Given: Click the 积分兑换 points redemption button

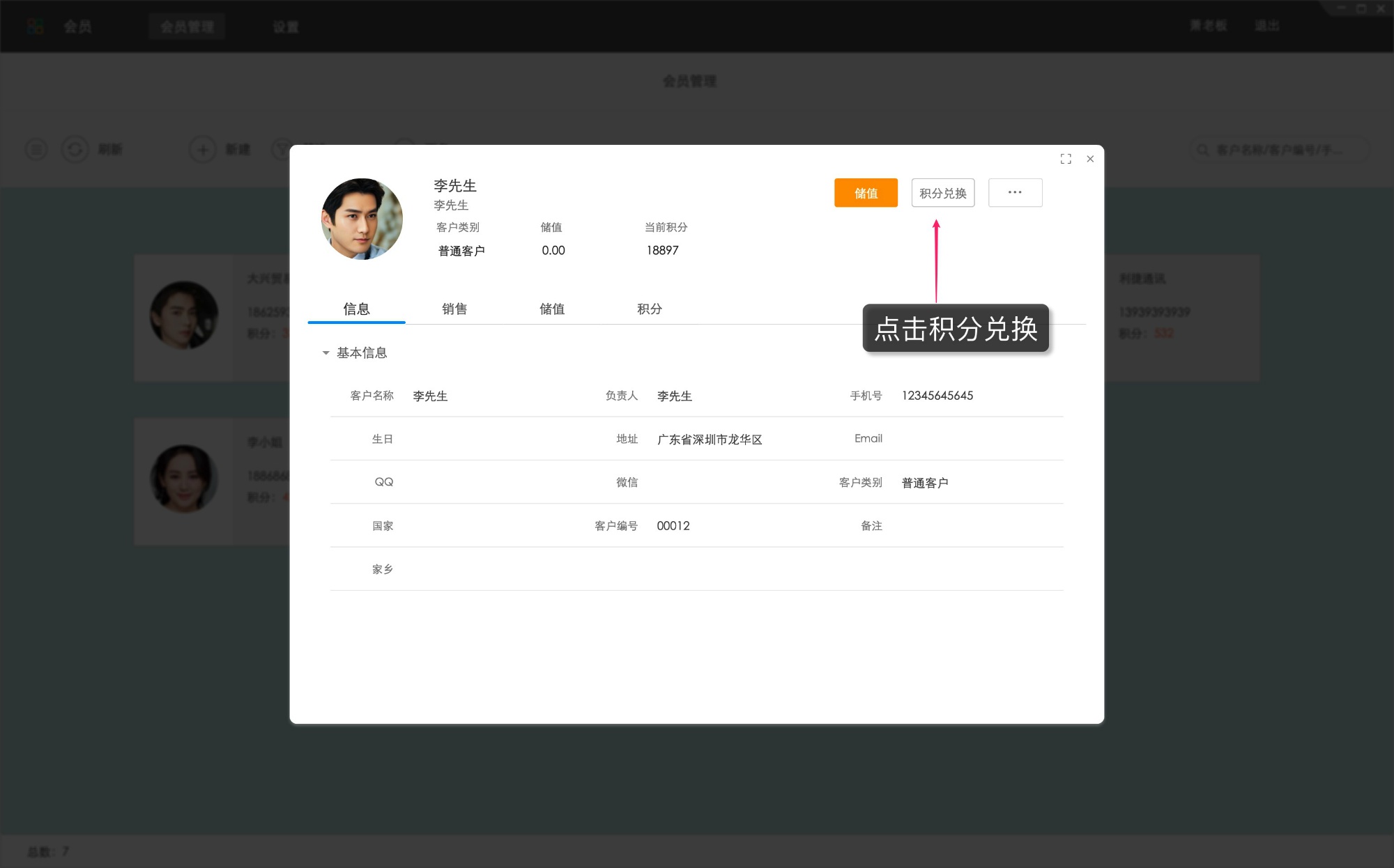Looking at the screenshot, I should (x=943, y=193).
